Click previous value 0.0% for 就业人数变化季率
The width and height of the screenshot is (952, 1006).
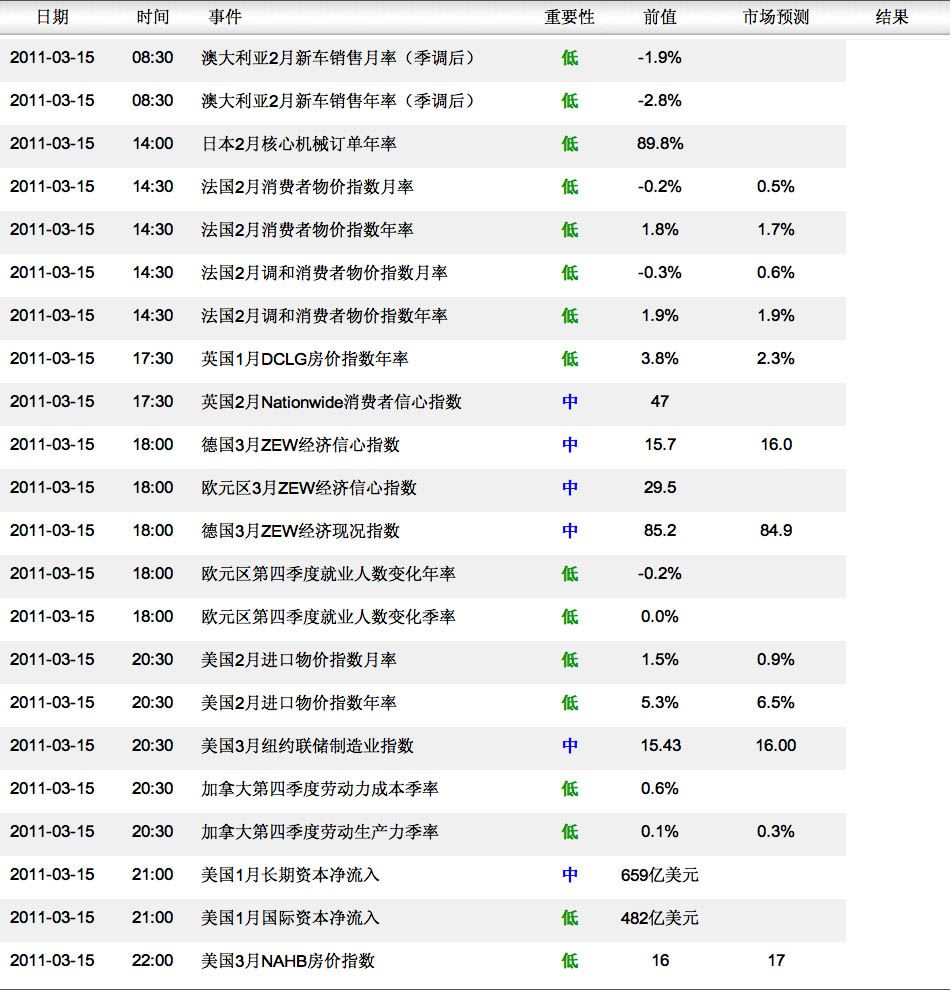(x=659, y=617)
